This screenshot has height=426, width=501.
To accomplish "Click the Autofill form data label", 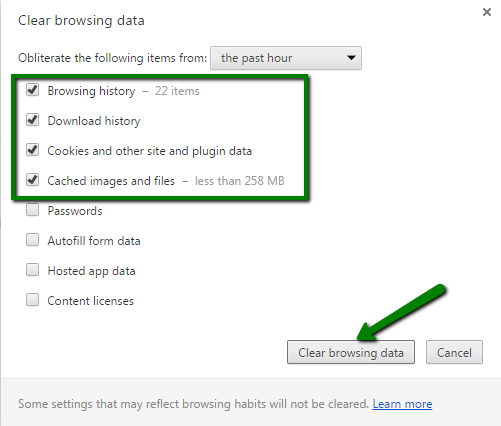I will coord(94,241).
